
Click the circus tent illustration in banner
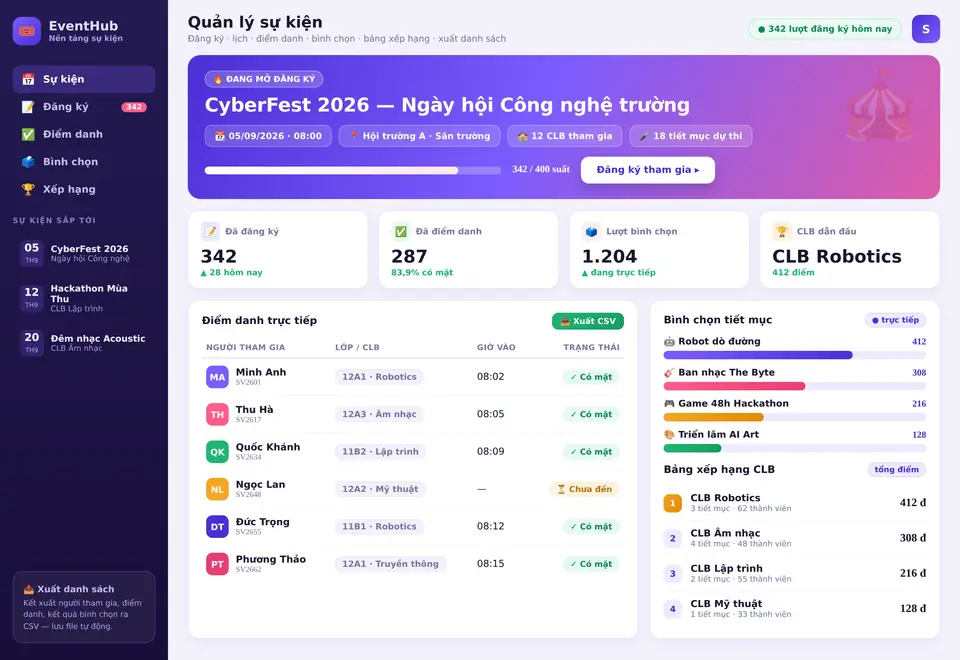880,105
